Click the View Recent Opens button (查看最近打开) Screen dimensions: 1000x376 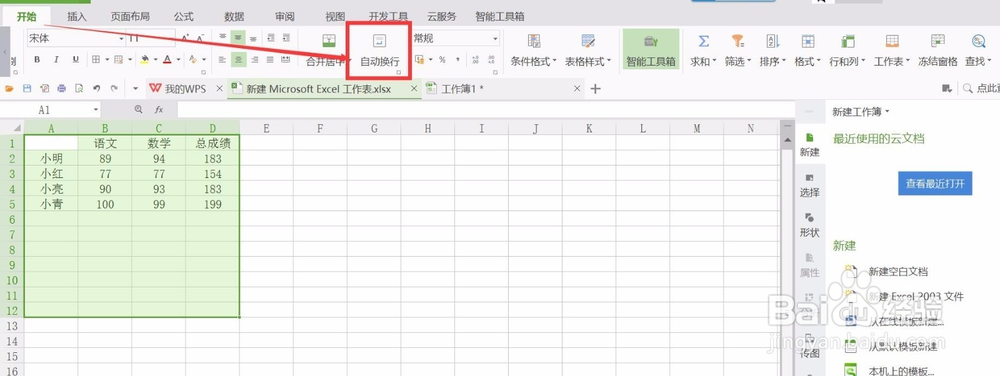[935, 184]
